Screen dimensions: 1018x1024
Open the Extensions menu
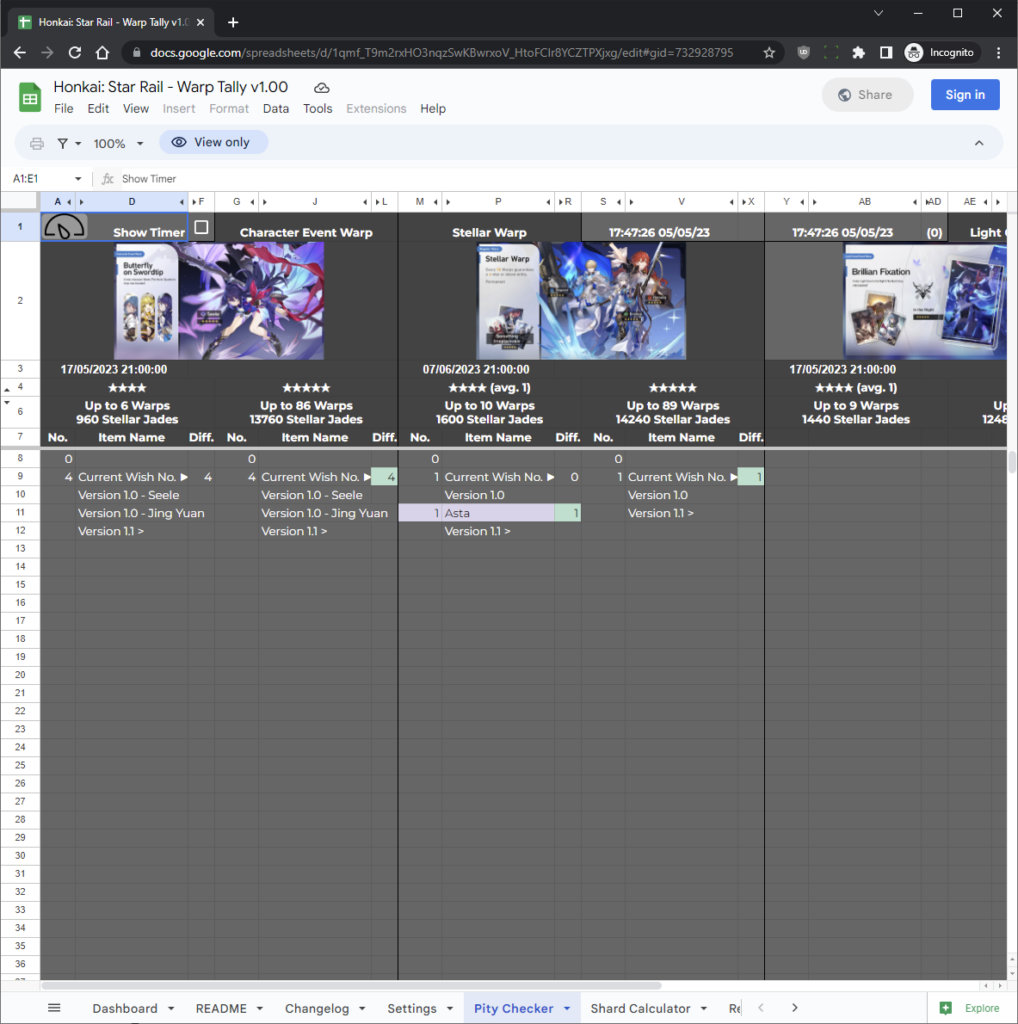pos(376,108)
